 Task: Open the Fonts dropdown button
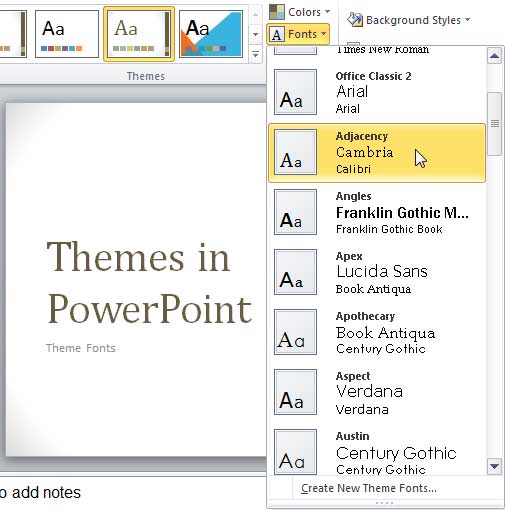pos(298,34)
